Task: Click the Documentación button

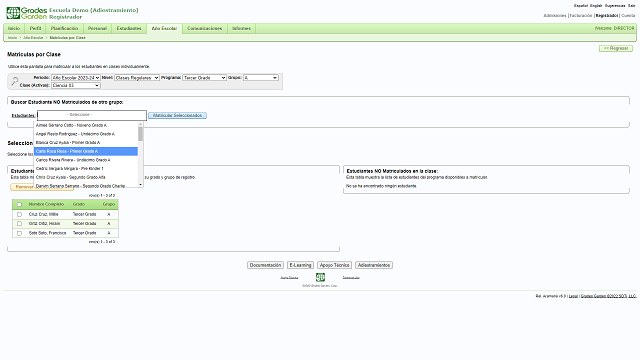Action: pos(265,265)
